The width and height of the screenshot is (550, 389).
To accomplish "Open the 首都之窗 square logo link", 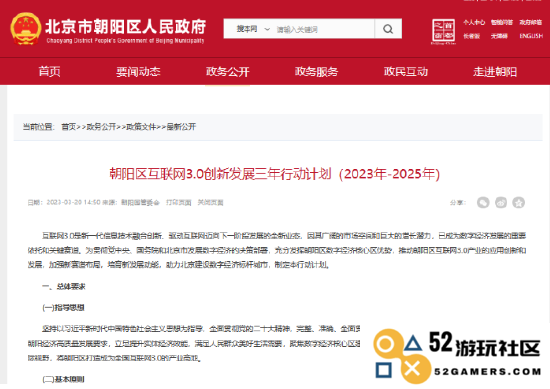I will [x=443, y=31].
